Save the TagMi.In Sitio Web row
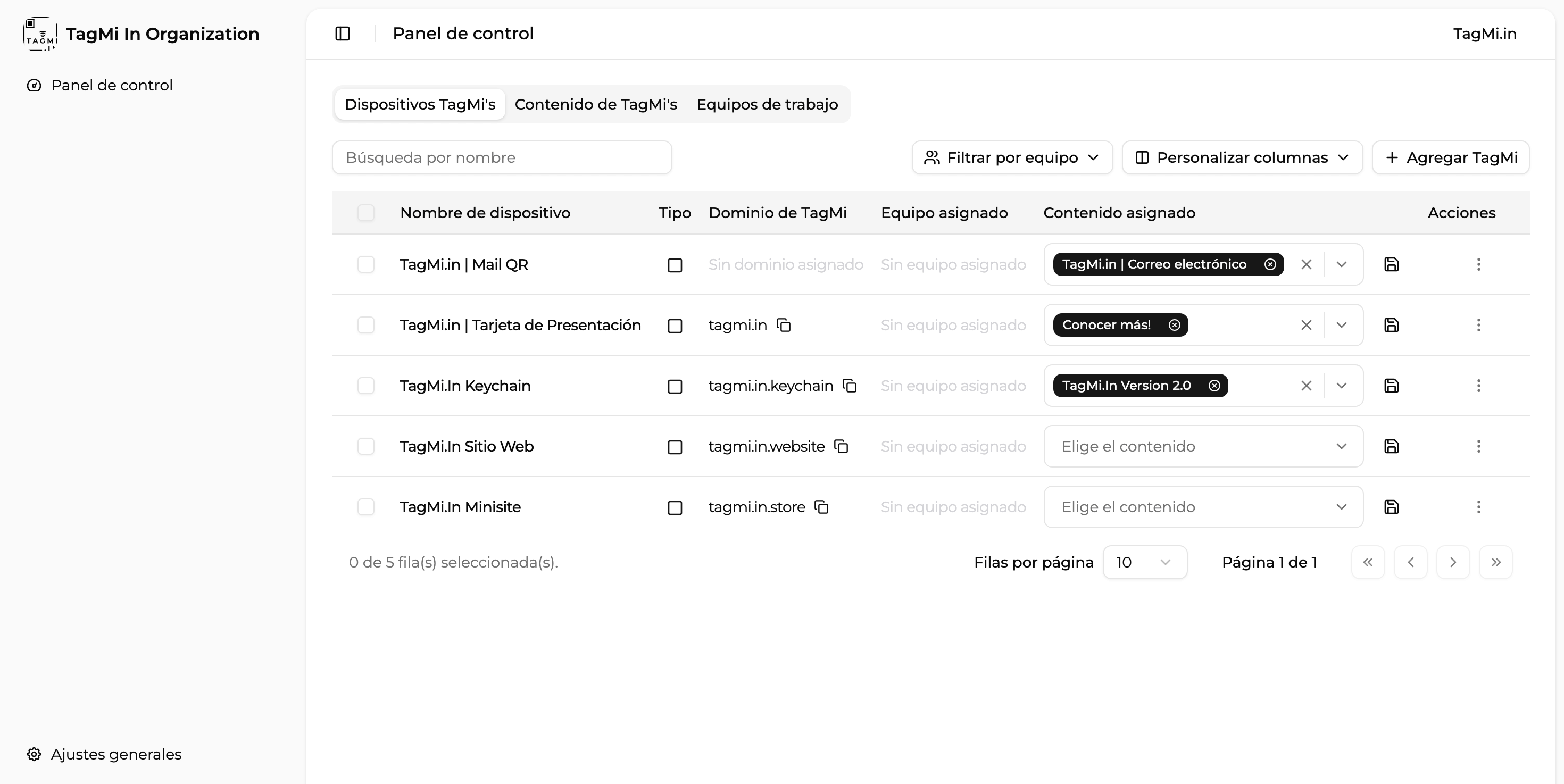 click(x=1391, y=446)
